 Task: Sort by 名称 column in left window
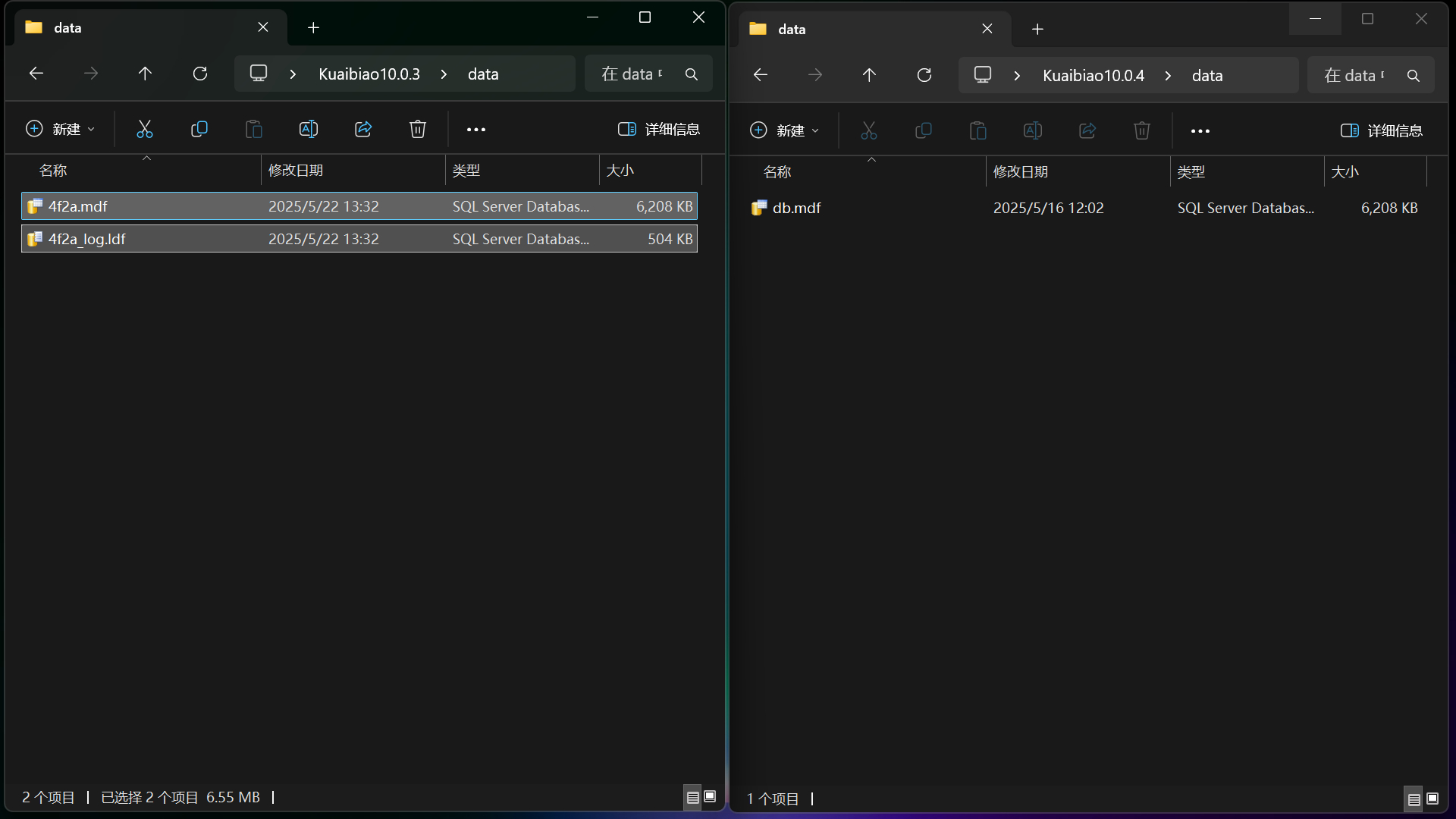pyautogui.click(x=141, y=171)
